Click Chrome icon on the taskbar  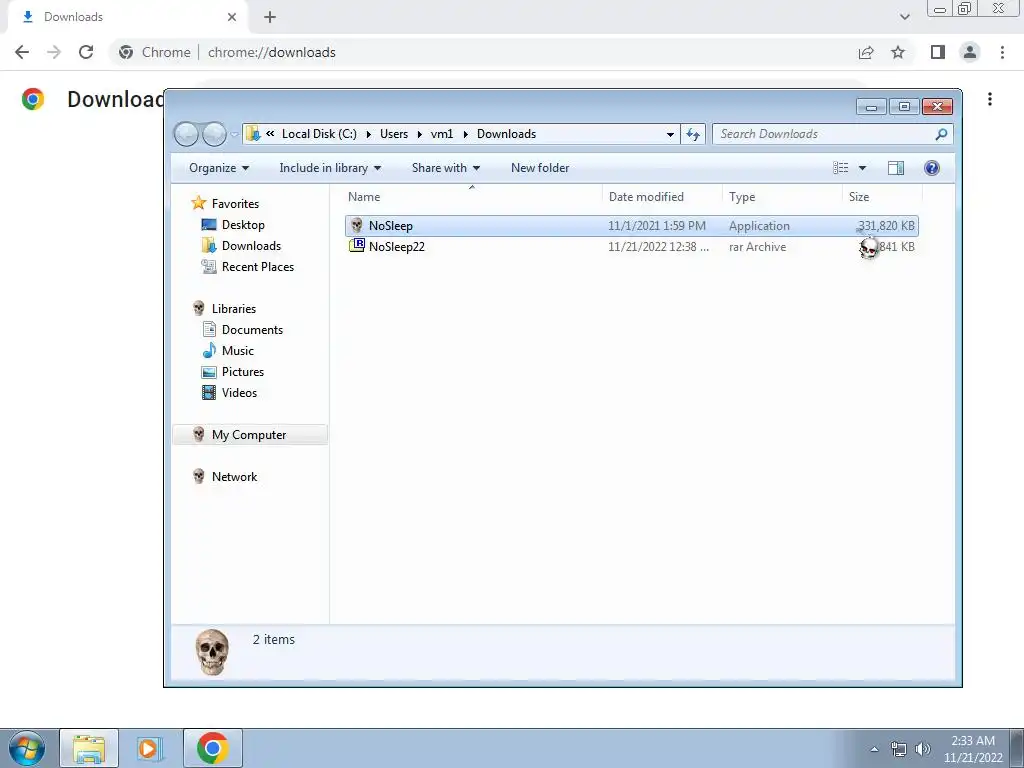coord(212,748)
